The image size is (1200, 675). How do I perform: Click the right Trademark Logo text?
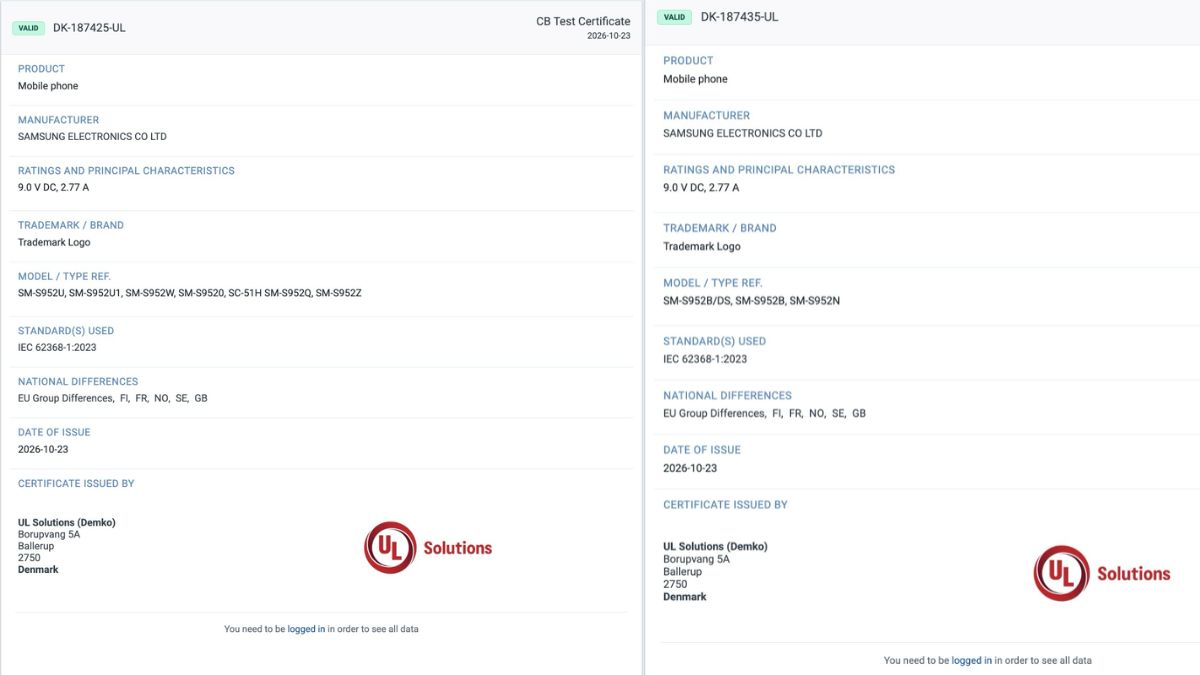(x=702, y=246)
